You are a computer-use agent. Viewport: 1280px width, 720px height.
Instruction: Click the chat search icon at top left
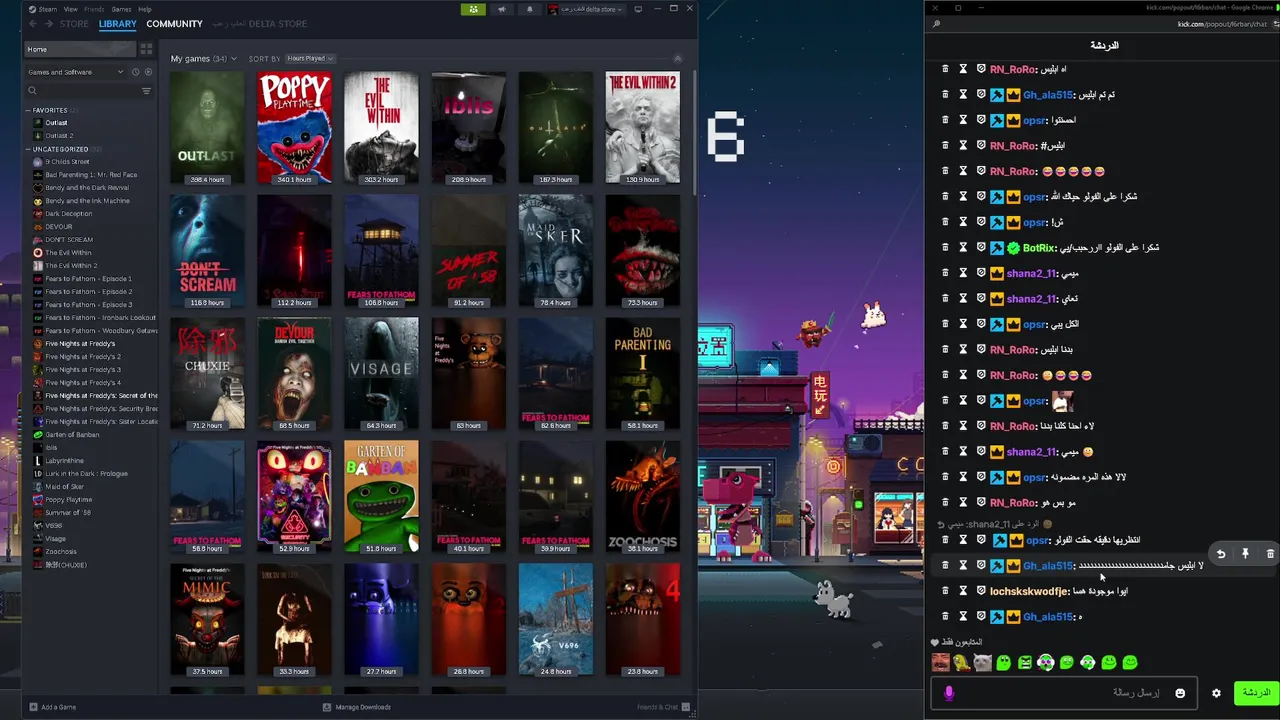click(936, 24)
